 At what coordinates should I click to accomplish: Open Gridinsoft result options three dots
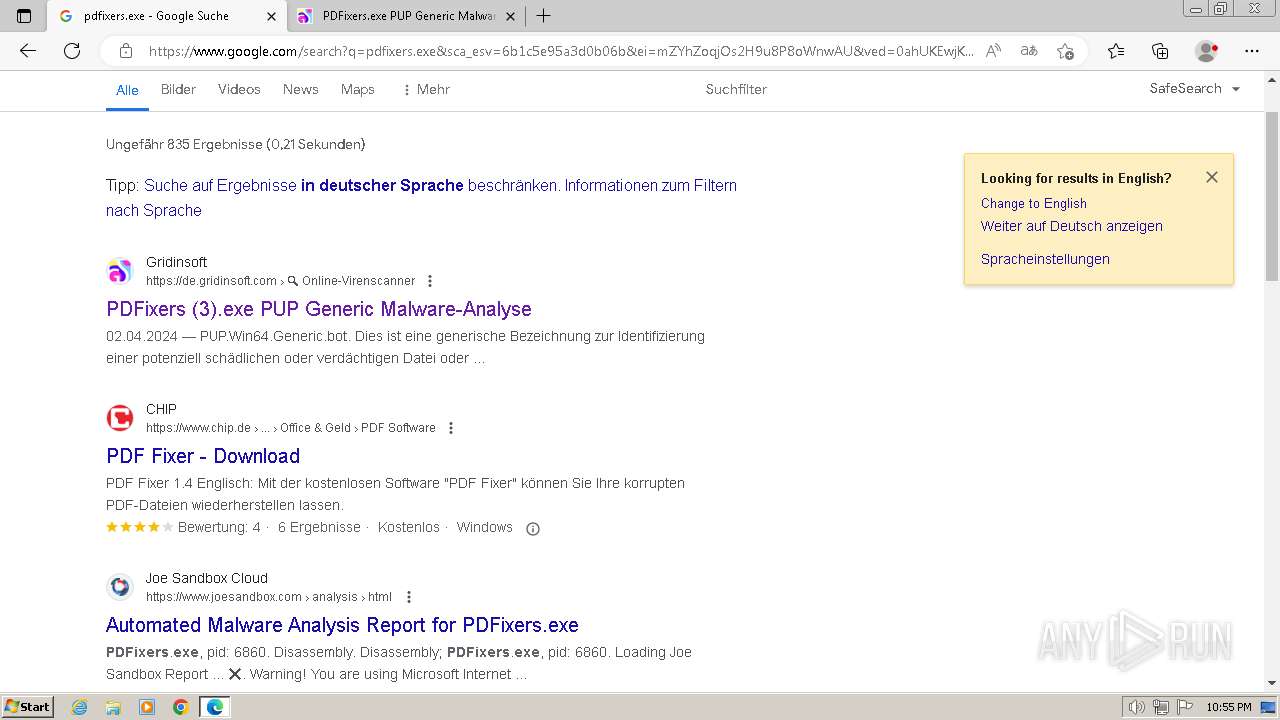(x=430, y=281)
